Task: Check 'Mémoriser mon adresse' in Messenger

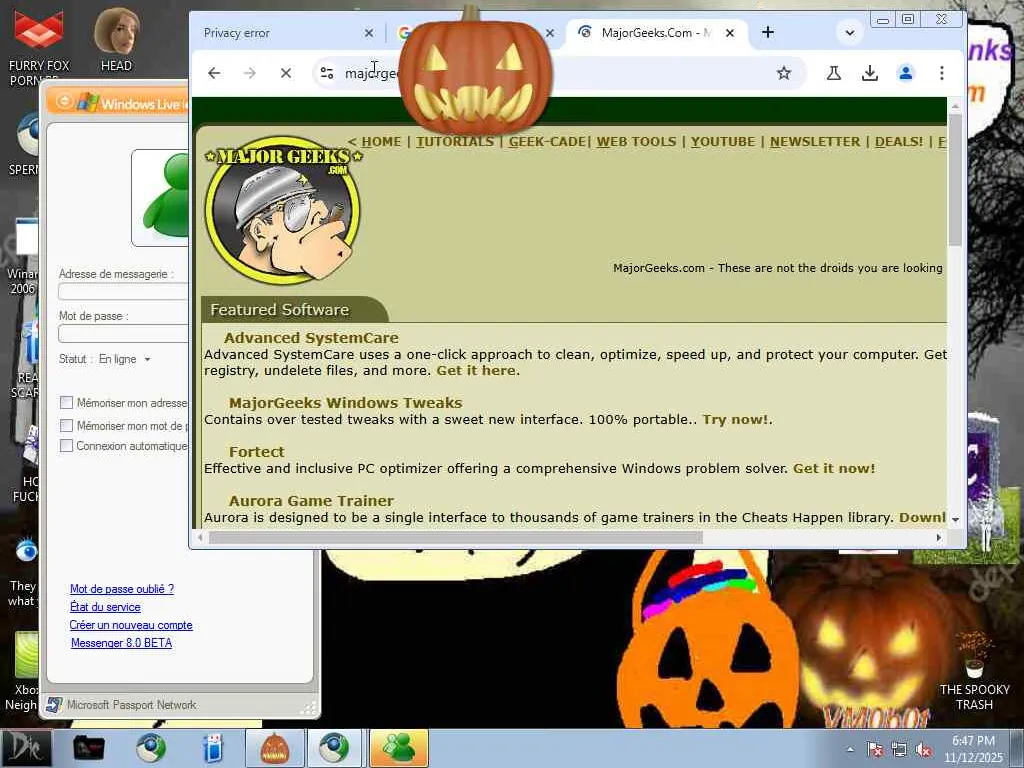Action: click(x=66, y=403)
